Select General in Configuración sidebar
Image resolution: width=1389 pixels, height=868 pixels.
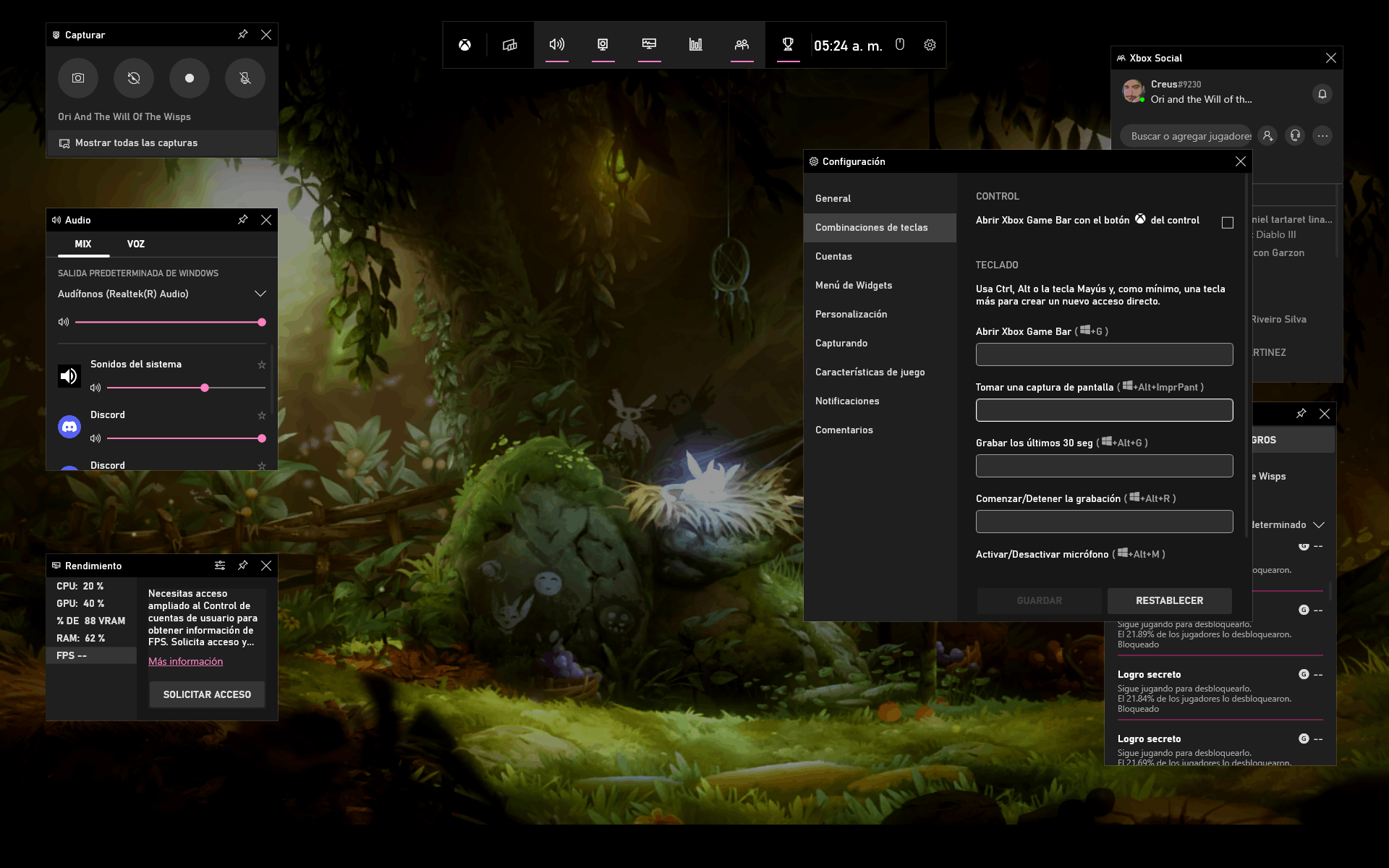click(880, 199)
